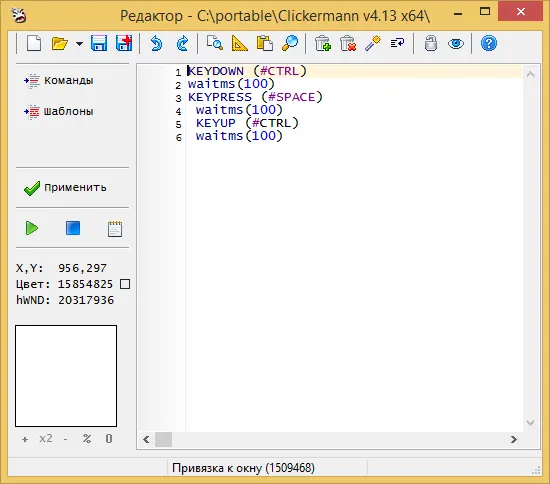
Task: Redo the last edit
Action: (x=182, y=44)
